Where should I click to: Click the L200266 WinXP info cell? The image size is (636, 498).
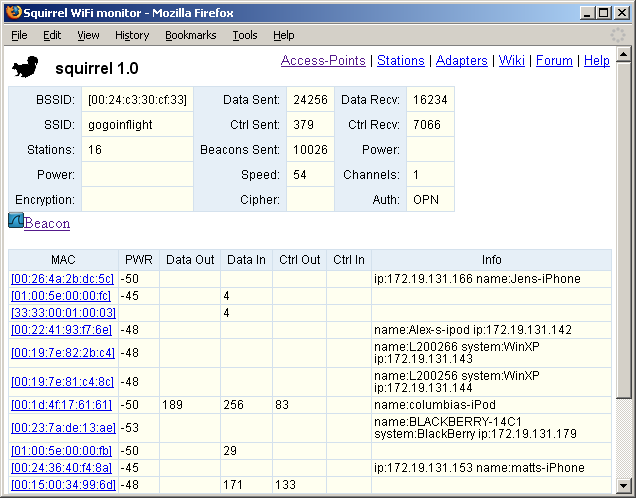[x=491, y=353]
